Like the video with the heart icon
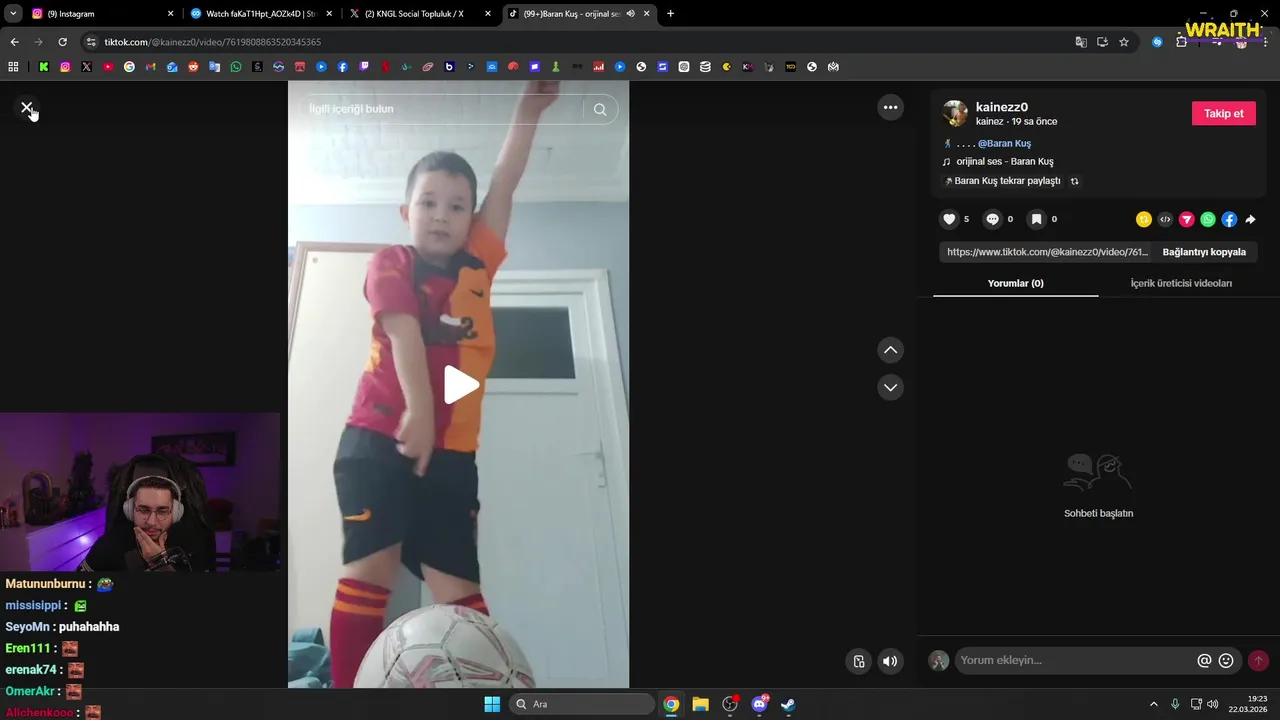This screenshot has height=720, width=1280. pos(949,219)
